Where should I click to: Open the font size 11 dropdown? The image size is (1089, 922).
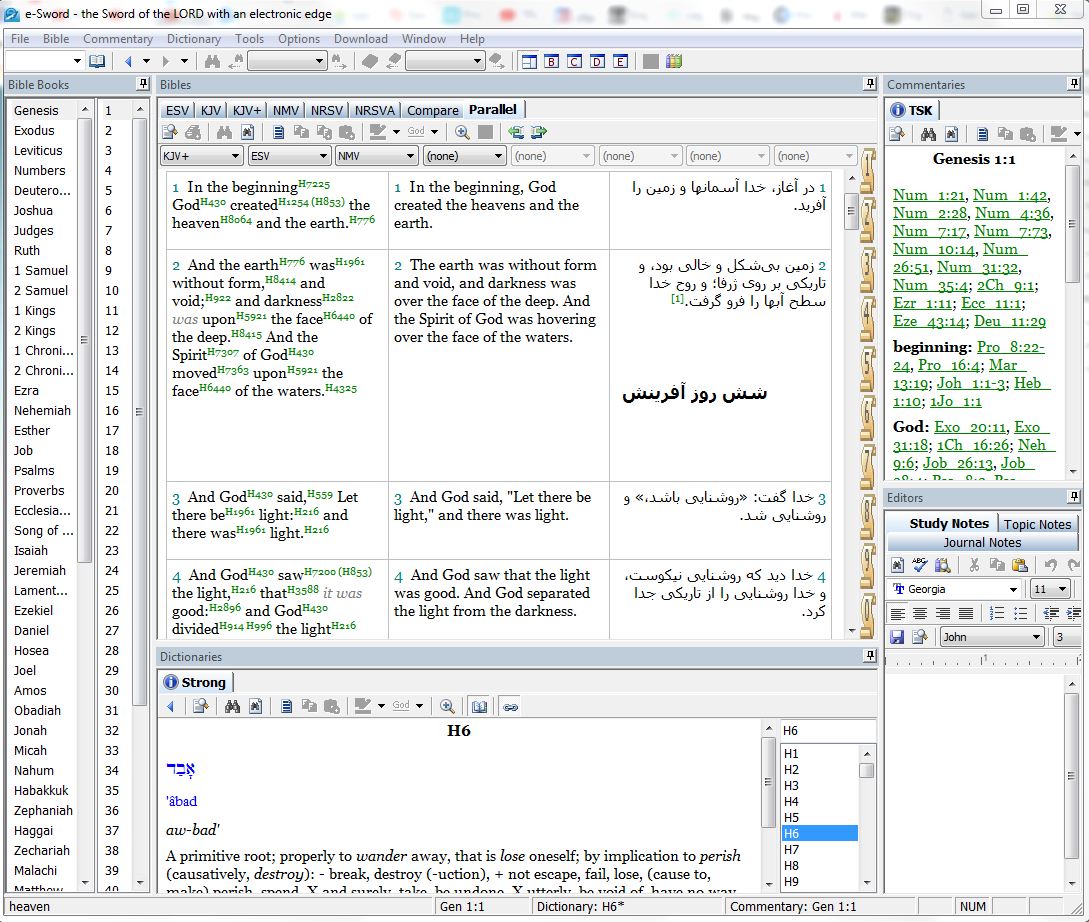pos(1050,589)
